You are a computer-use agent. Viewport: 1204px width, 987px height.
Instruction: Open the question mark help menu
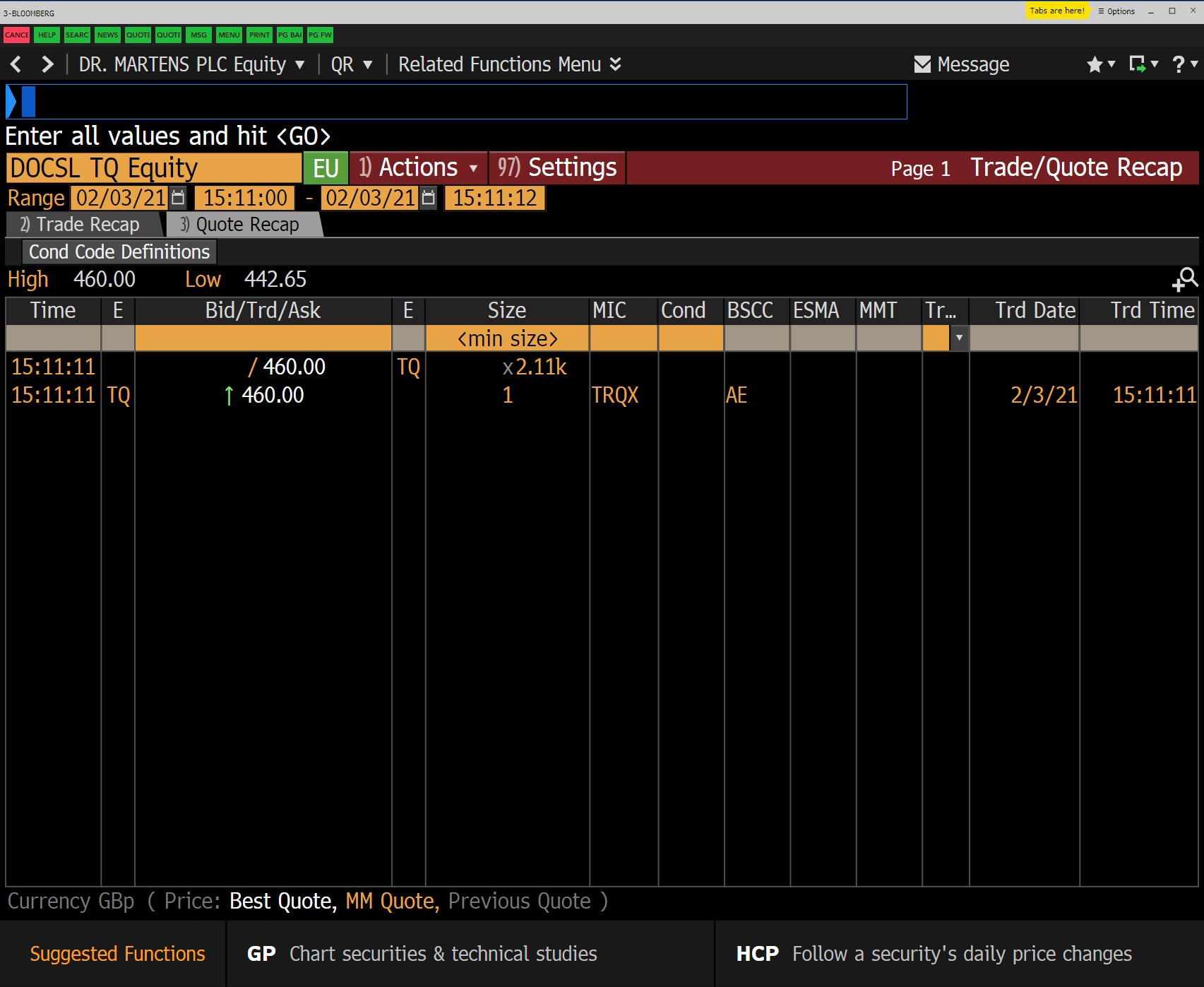(1184, 64)
